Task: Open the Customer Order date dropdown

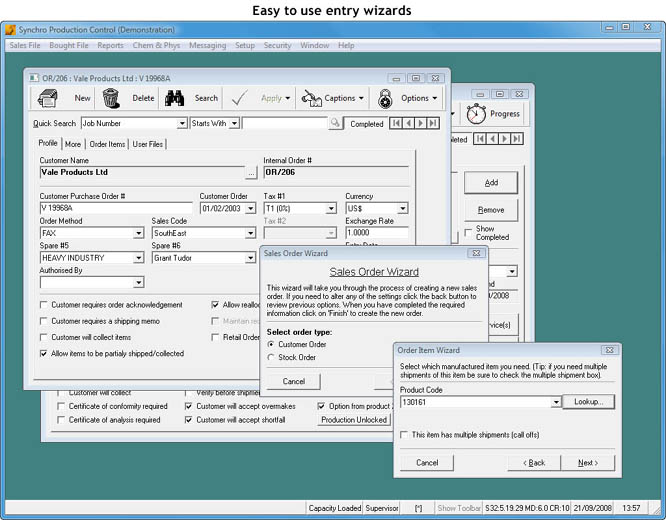Action: pos(251,209)
